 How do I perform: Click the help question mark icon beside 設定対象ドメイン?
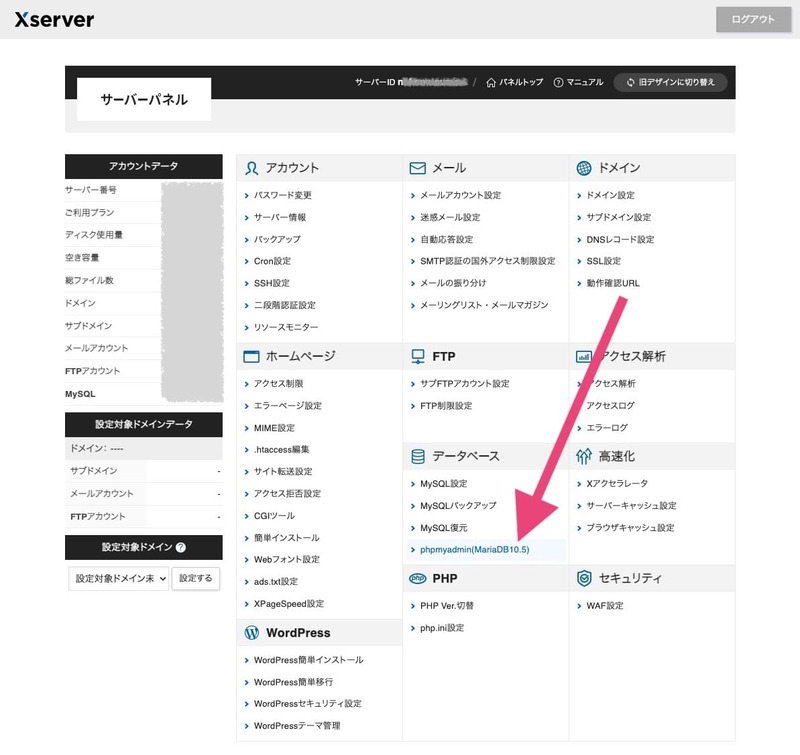181,548
